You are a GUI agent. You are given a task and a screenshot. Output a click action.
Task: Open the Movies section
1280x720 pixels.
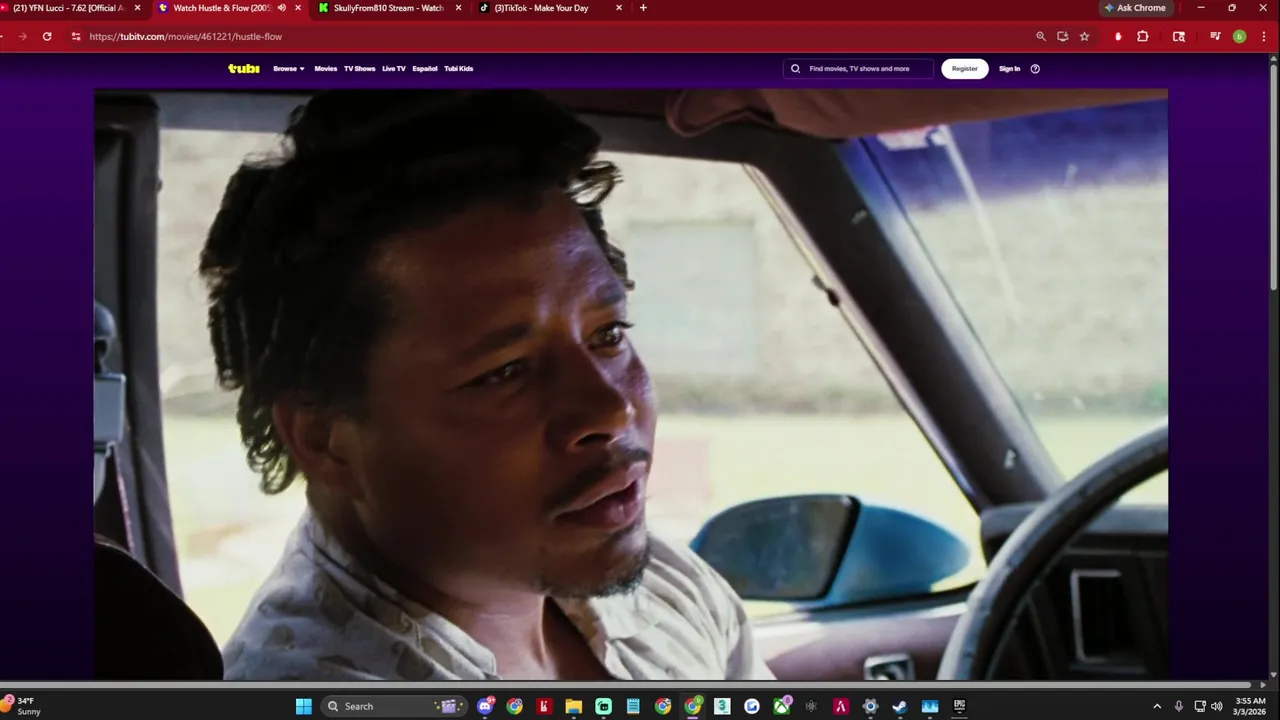326,69
